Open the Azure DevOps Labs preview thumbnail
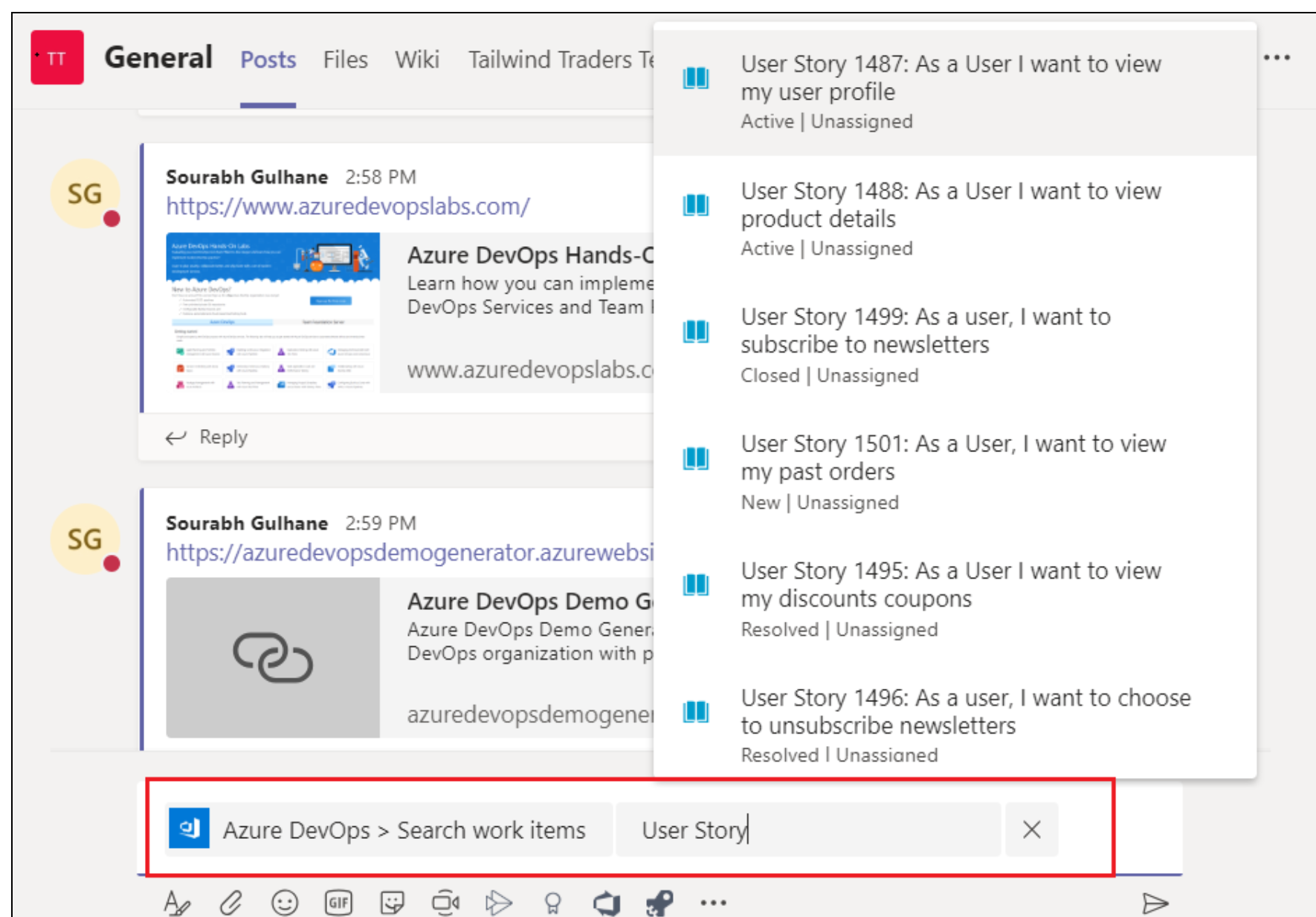Viewport: 1316px width, 917px height. point(273,312)
